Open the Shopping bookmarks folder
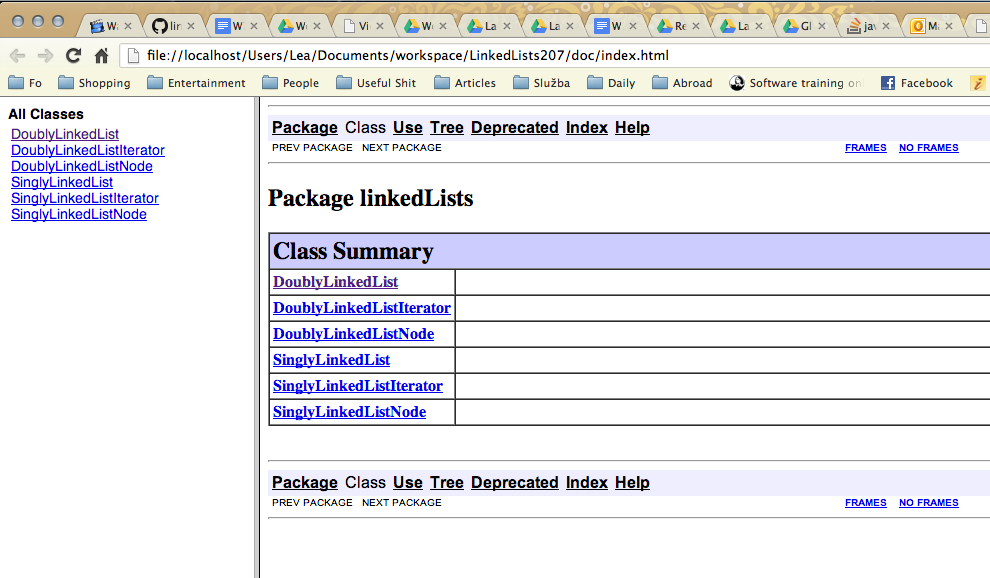 (x=94, y=83)
